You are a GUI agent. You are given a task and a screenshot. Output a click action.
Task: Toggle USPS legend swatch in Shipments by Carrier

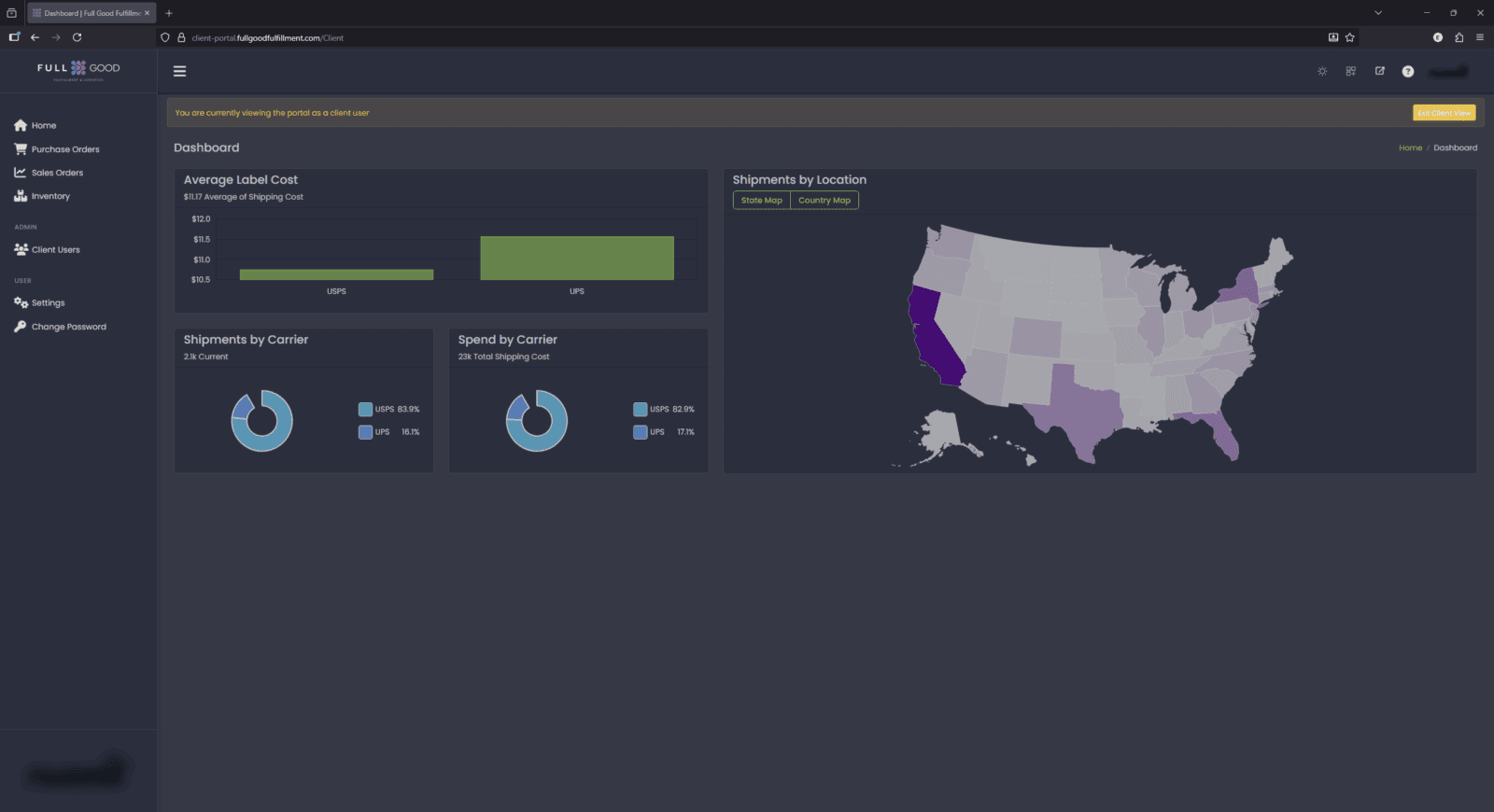pyautogui.click(x=365, y=409)
